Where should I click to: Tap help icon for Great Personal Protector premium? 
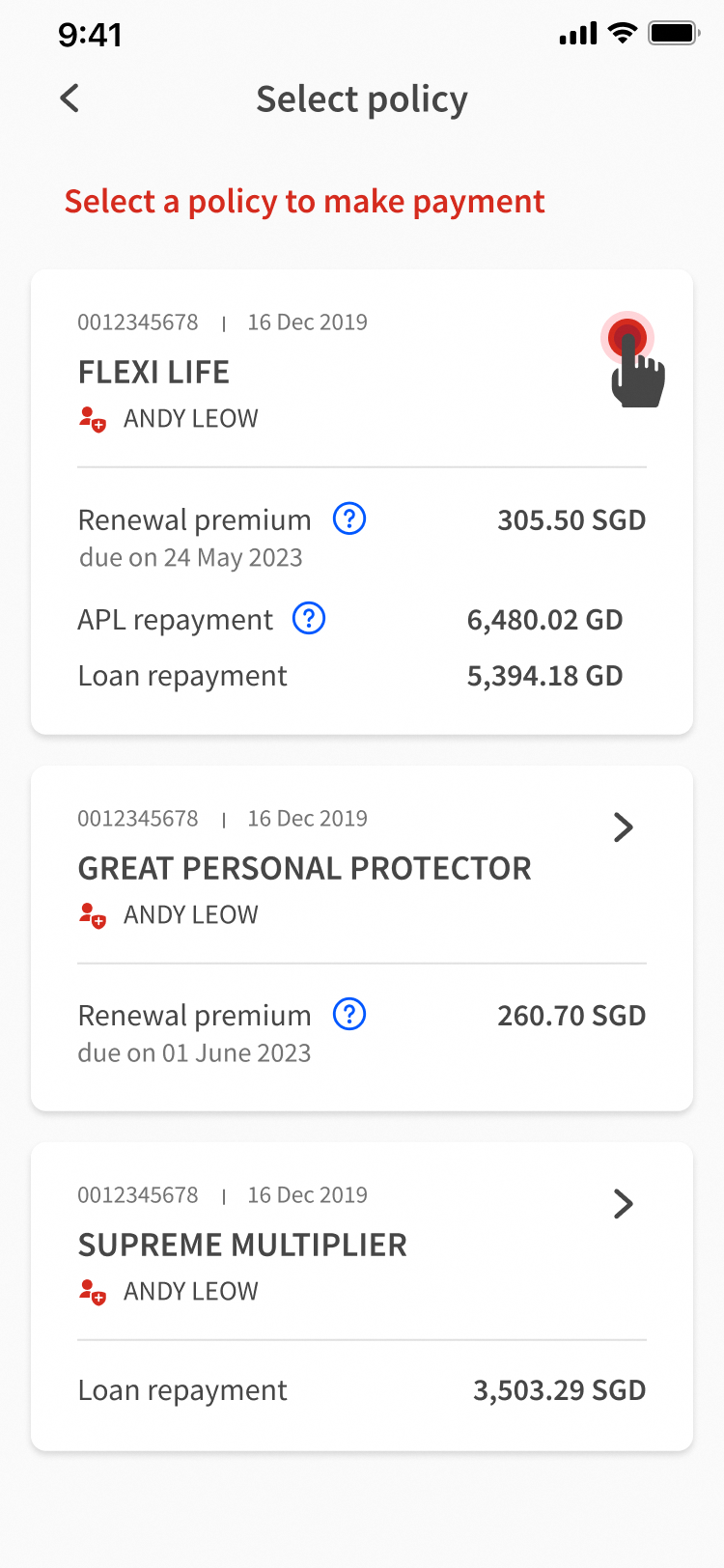[x=349, y=1015]
